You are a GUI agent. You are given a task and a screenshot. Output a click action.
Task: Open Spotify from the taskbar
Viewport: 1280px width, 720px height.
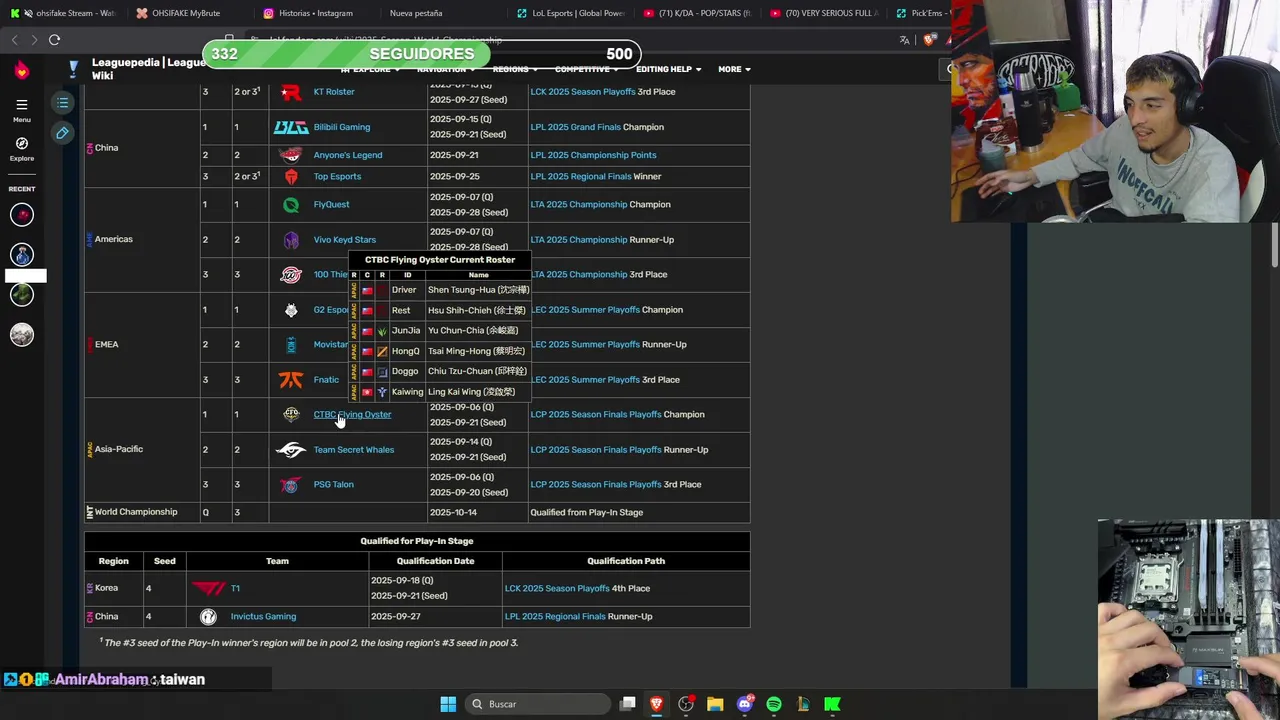(x=774, y=704)
